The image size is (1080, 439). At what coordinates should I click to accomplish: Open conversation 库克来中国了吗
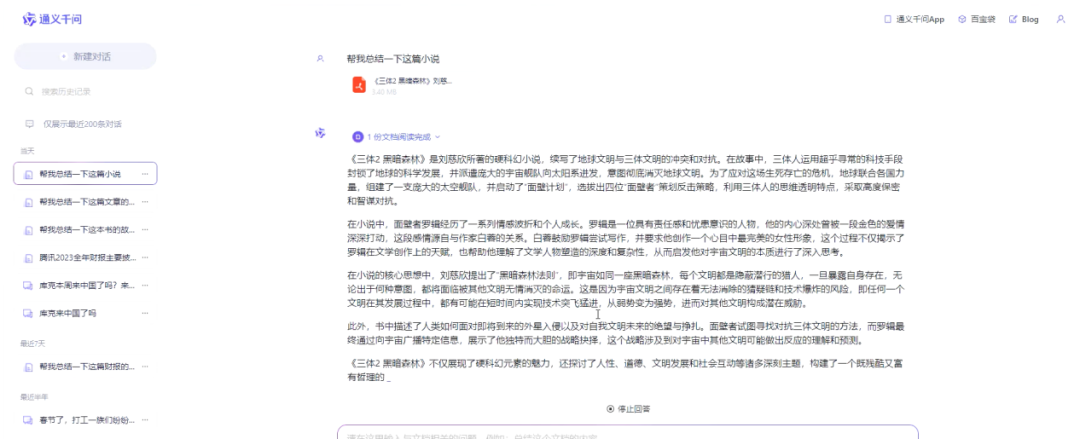point(85,313)
